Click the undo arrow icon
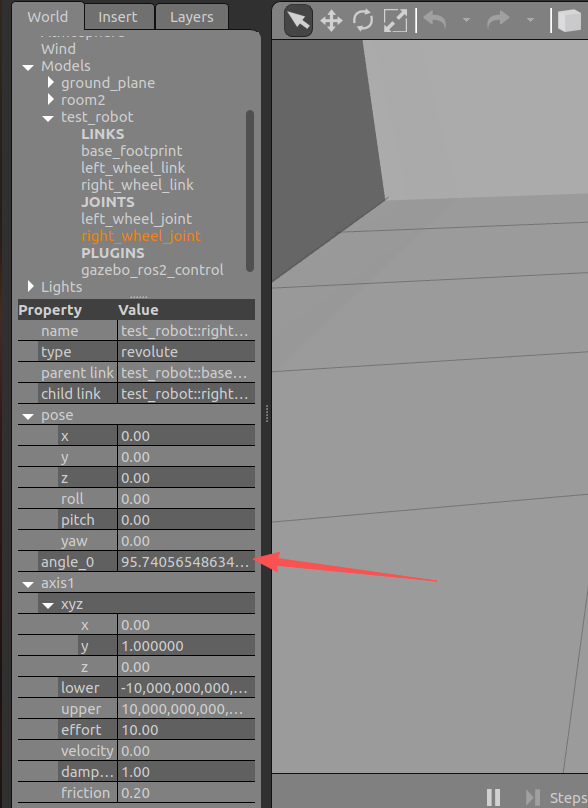This screenshot has height=808, width=588. (x=435, y=21)
